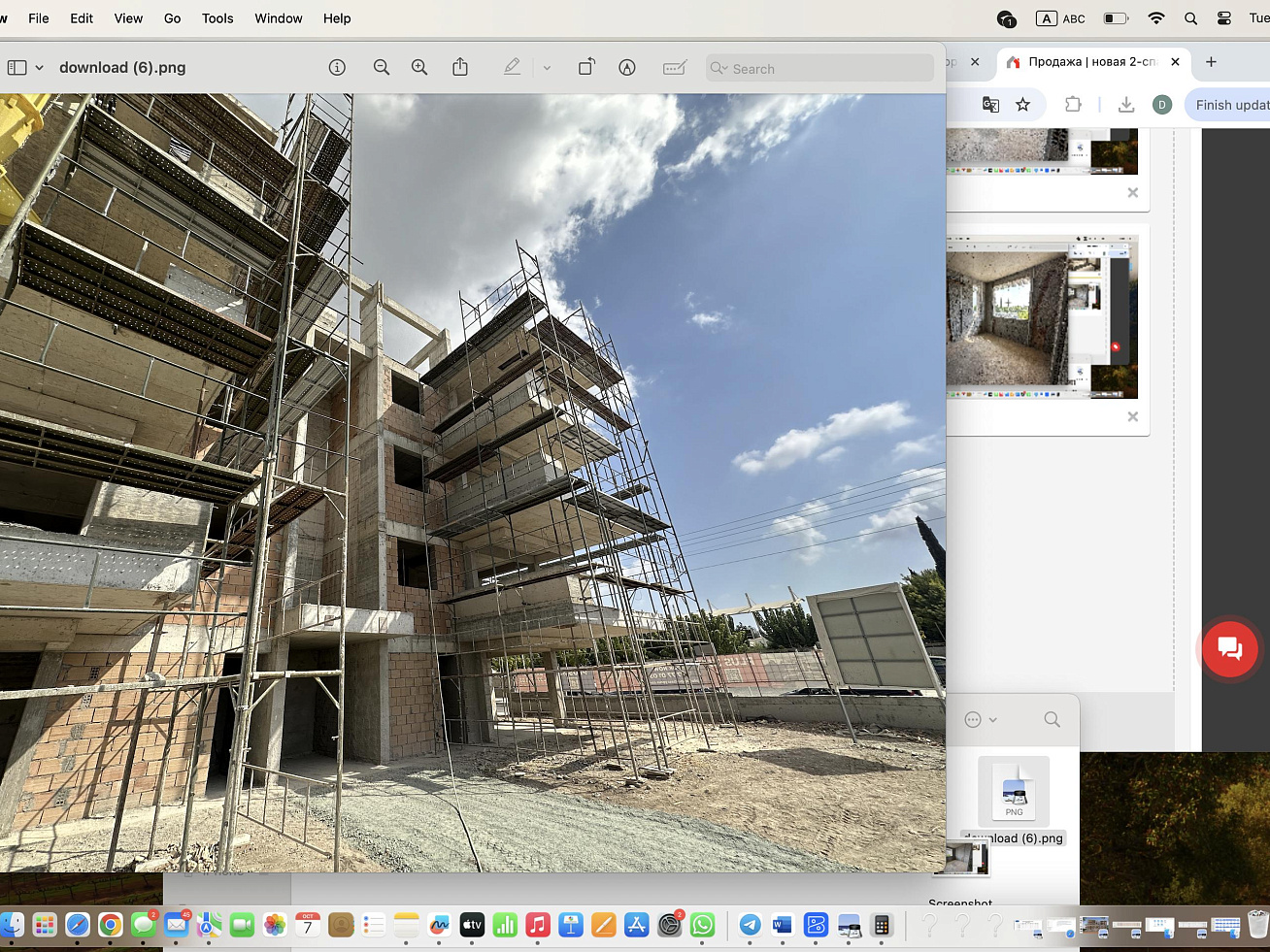Image resolution: width=1270 pixels, height=952 pixels.
Task: Select the Highlight pen tool
Action: coord(512,68)
